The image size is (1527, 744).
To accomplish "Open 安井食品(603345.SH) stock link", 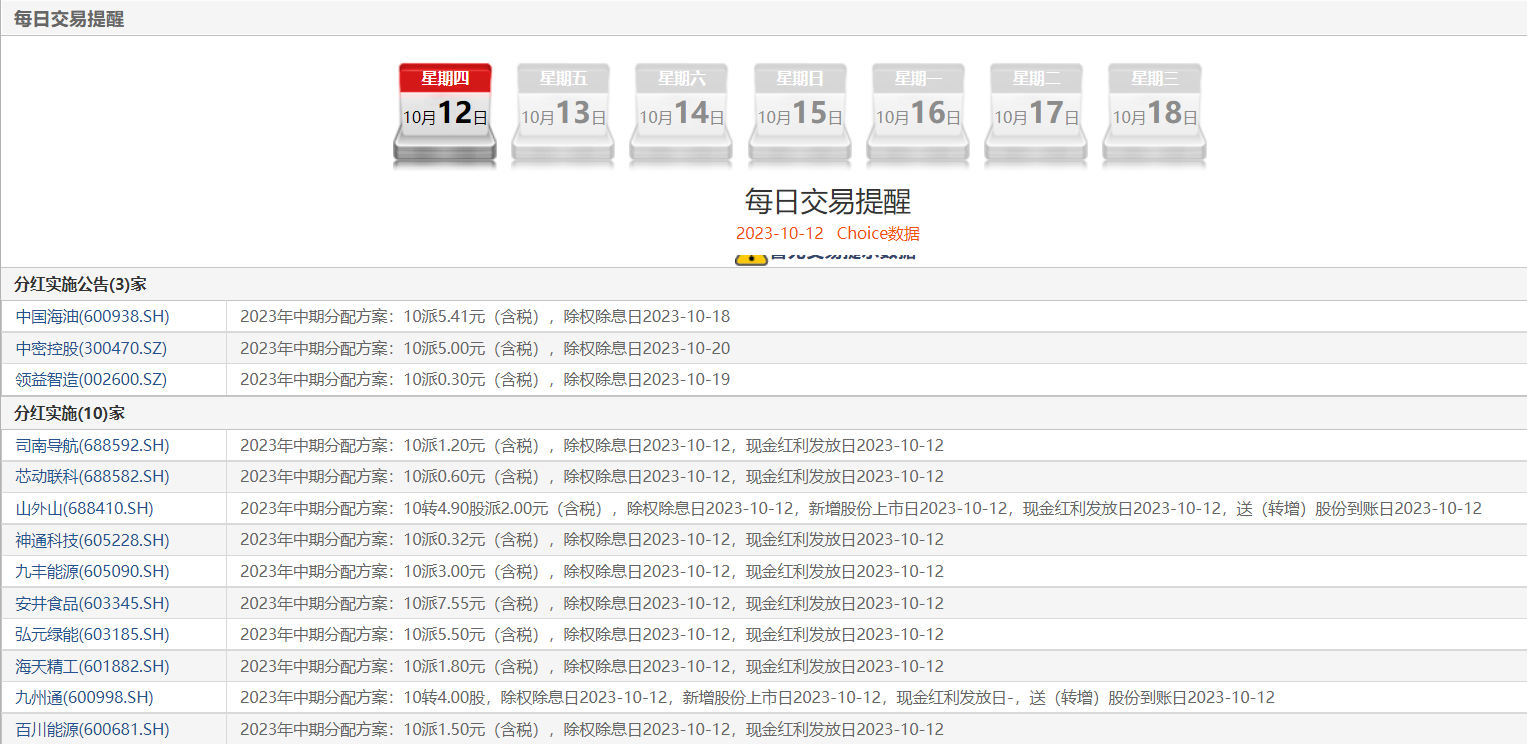I will (92, 604).
